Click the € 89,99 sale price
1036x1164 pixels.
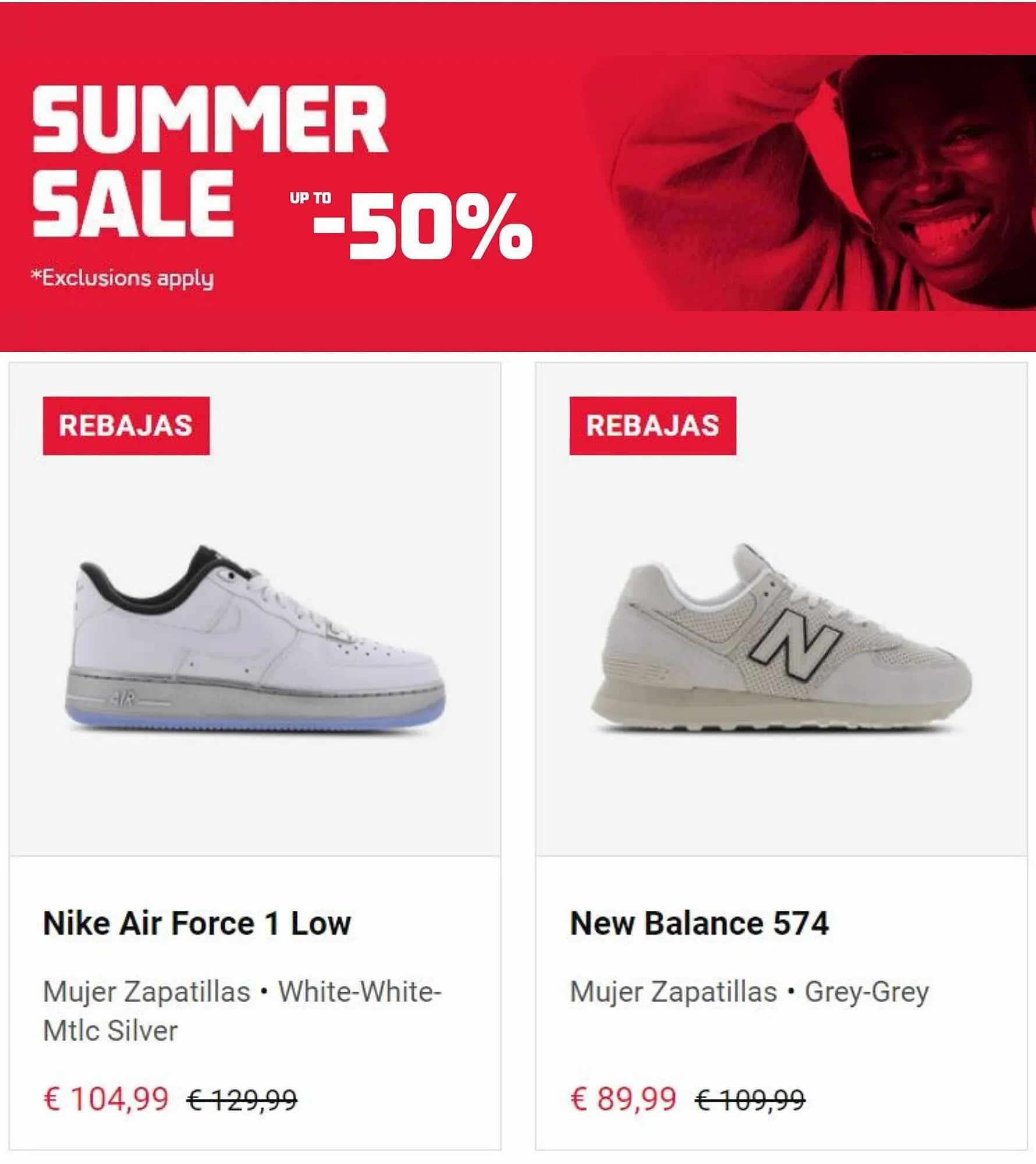click(x=623, y=1099)
